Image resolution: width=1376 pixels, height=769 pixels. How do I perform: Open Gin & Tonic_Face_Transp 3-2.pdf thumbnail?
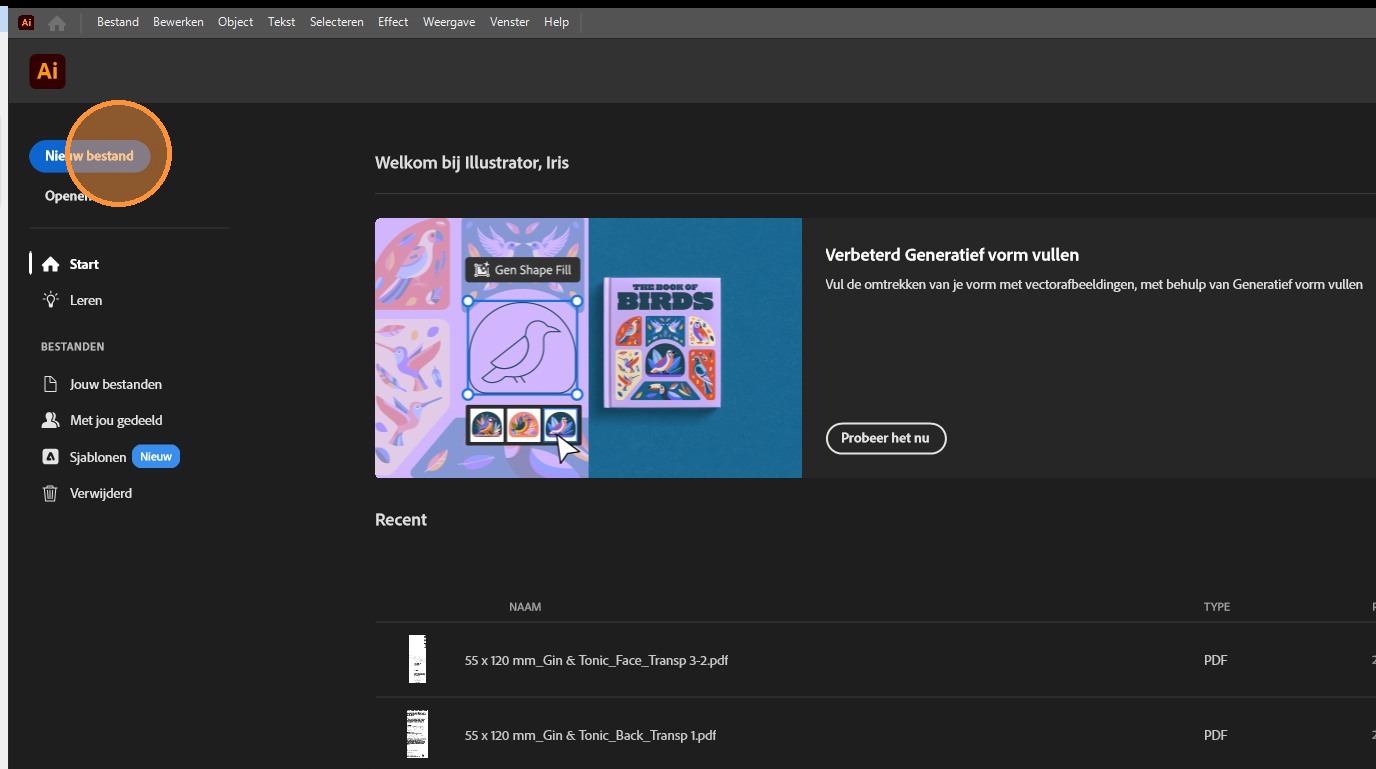[417, 659]
